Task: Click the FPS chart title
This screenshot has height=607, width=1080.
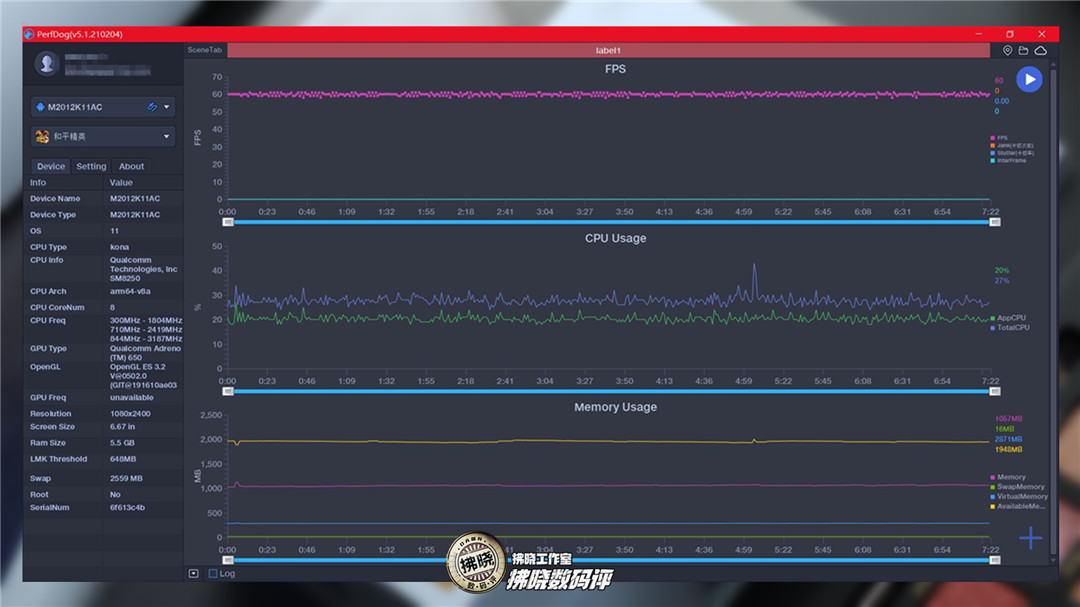Action: [615, 69]
